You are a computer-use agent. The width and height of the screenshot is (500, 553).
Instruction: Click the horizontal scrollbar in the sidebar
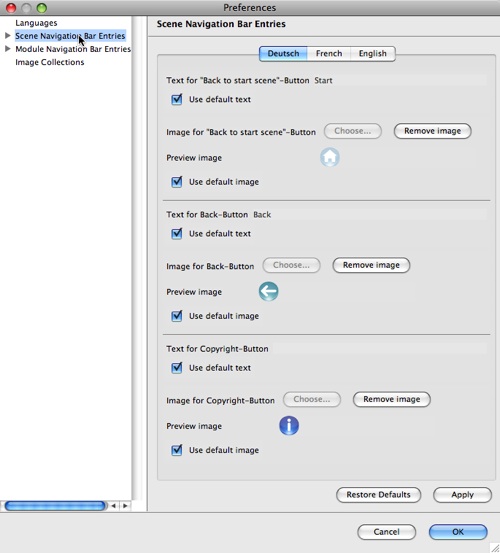(55, 506)
